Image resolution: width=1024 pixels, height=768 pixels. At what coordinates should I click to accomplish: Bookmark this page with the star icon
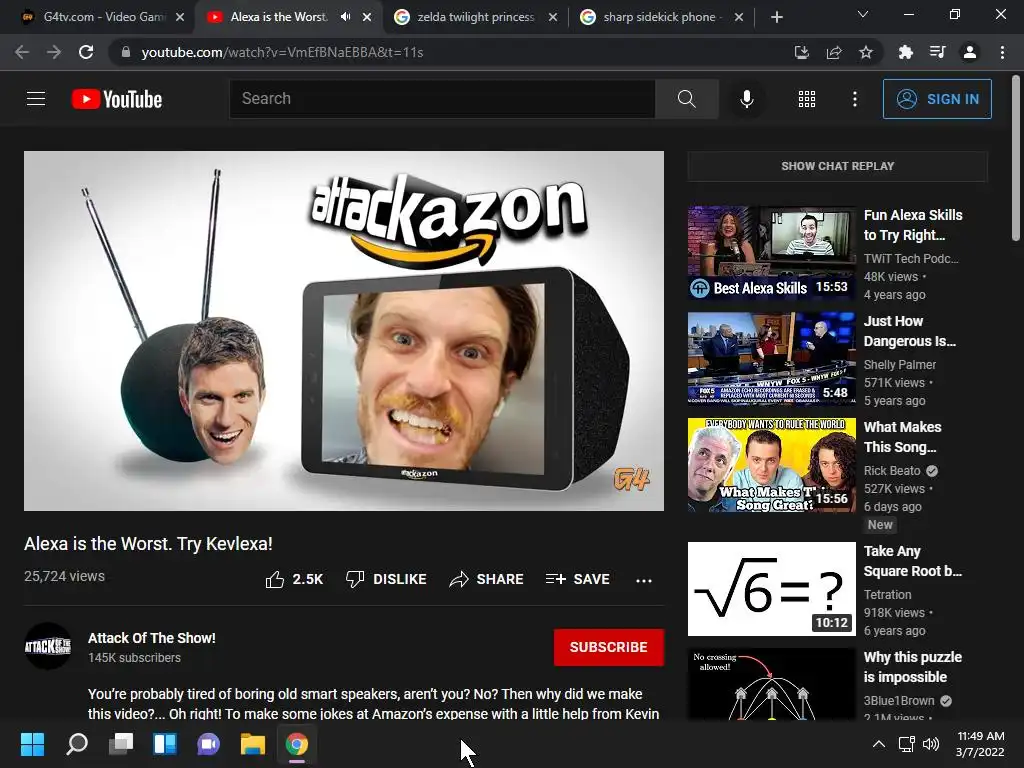865,52
